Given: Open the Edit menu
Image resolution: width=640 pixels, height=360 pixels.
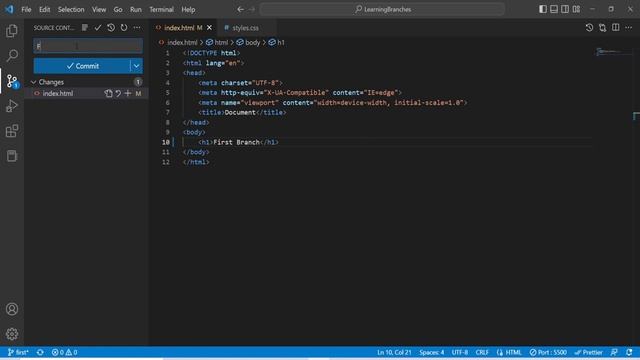Looking at the screenshot, I should pos(44,9).
